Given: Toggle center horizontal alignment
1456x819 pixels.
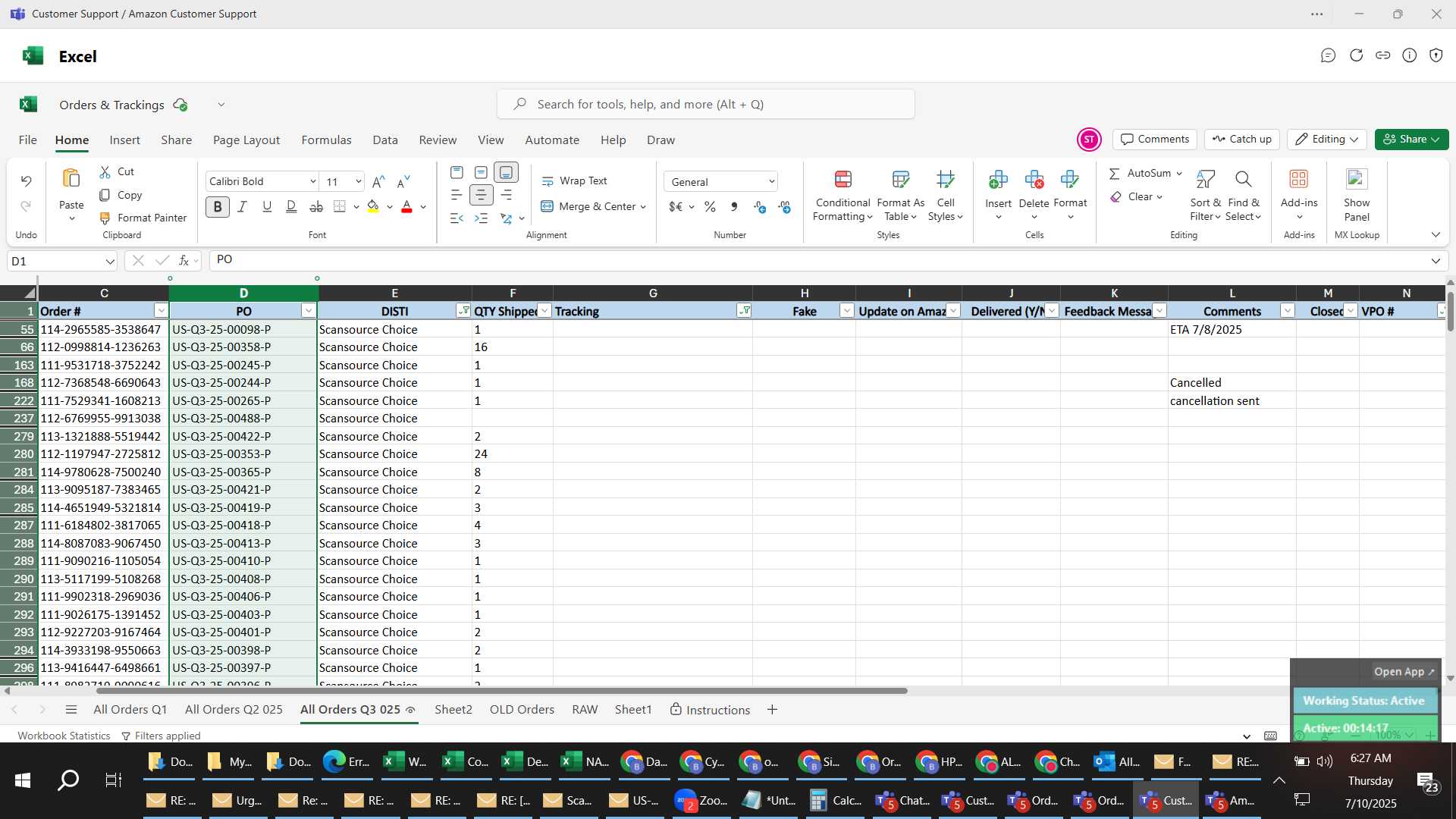Looking at the screenshot, I should pos(481,195).
